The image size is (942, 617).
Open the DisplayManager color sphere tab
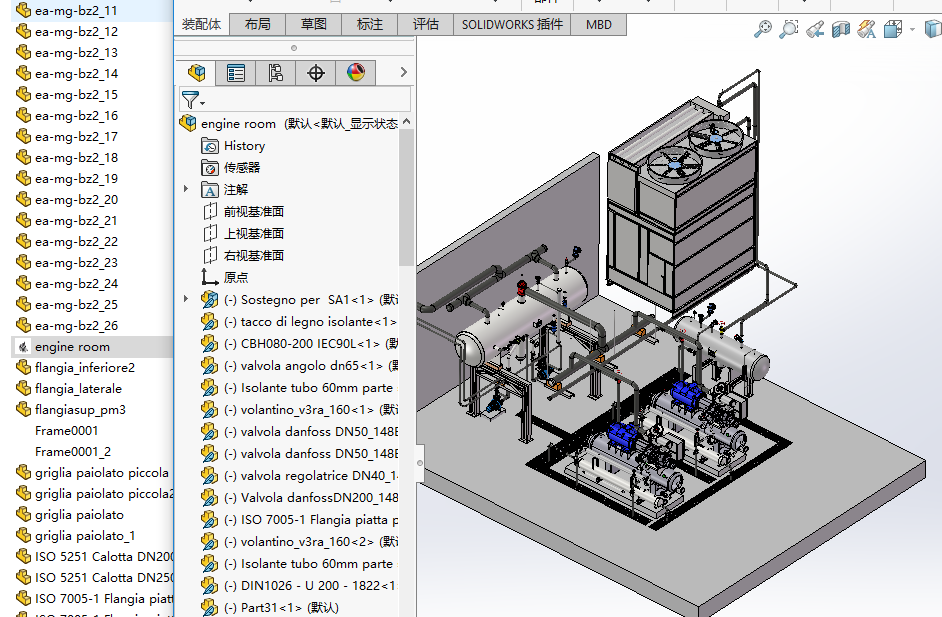click(x=356, y=72)
